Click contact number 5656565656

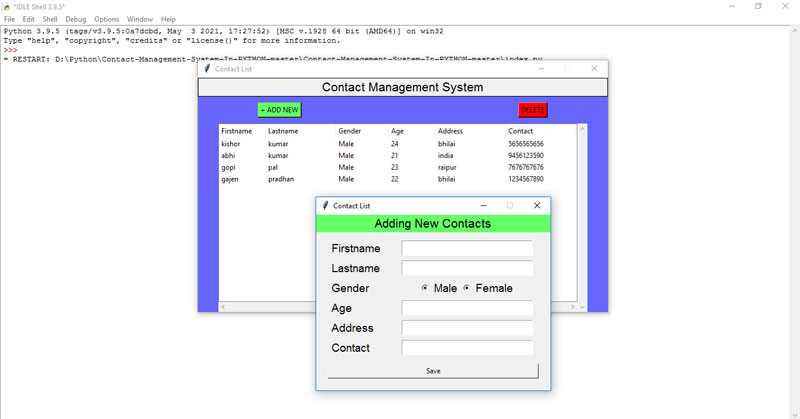pos(526,144)
